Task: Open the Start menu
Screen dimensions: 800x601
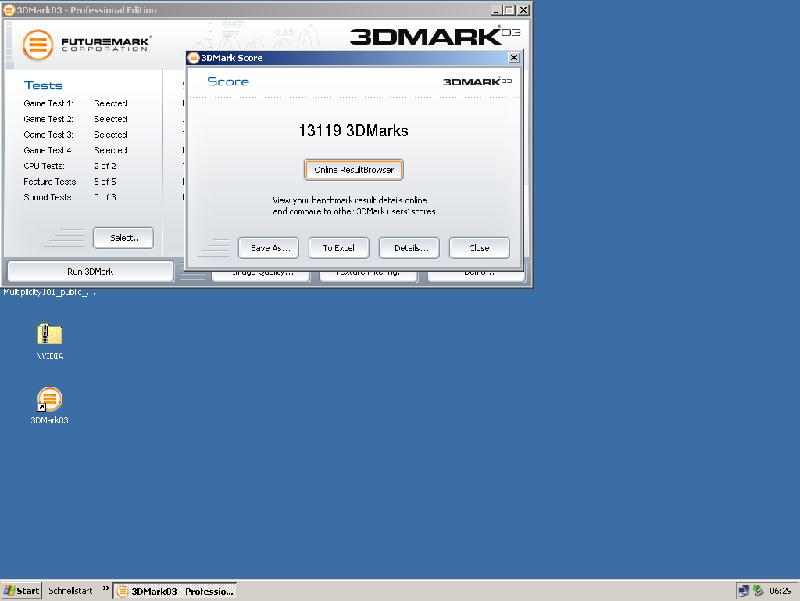Action: [x=21, y=591]
